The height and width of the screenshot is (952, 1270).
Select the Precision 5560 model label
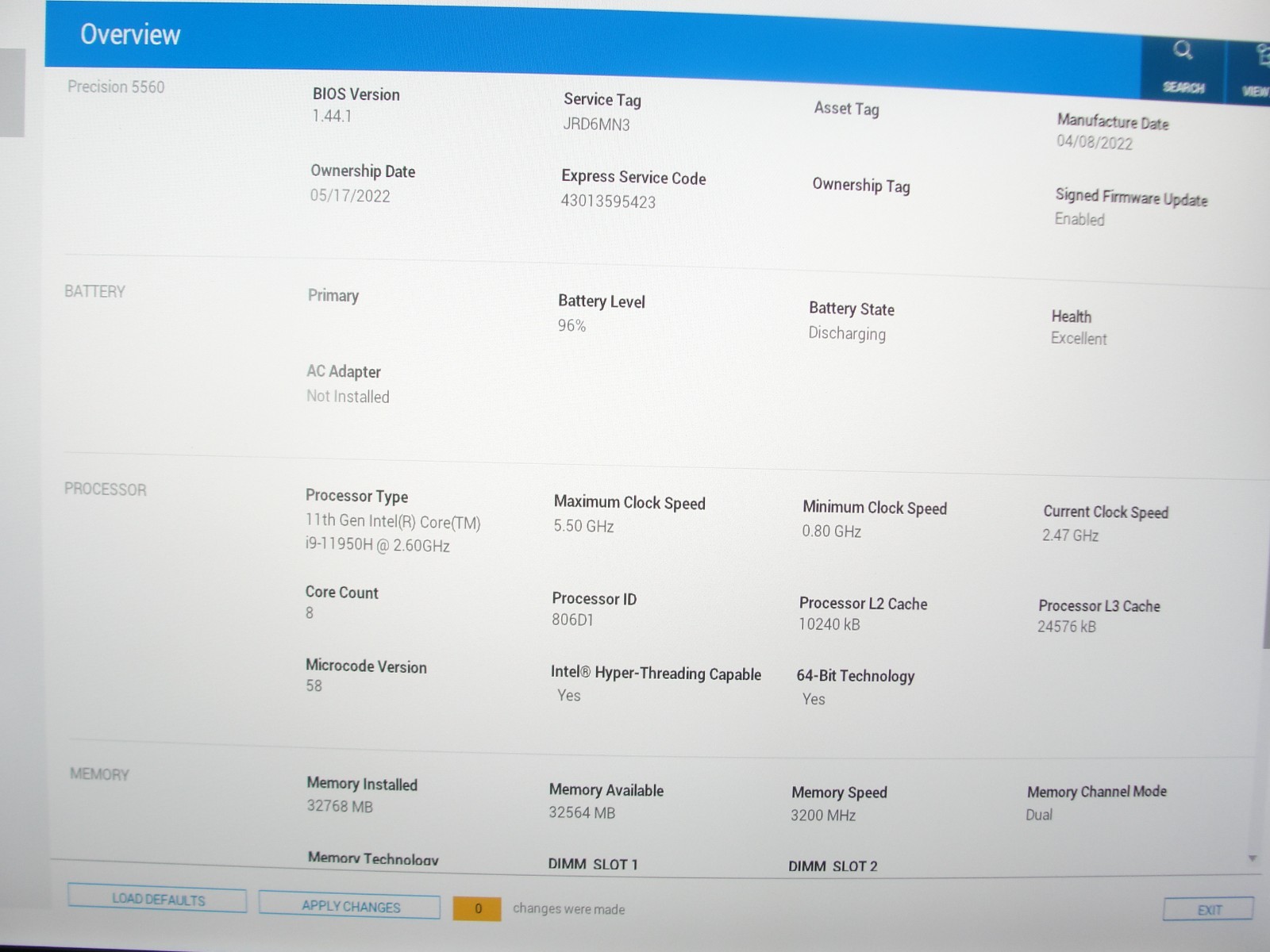[x=116, y=86]
